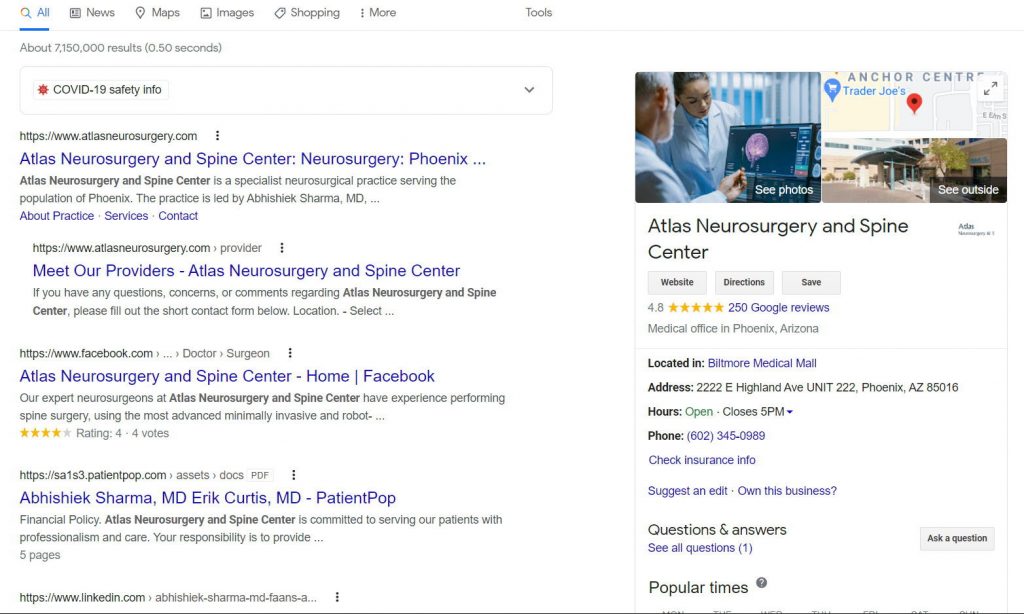This screenshot has height=614, width=1024.
Task: Click Check insurance info link
Action: 702,460
